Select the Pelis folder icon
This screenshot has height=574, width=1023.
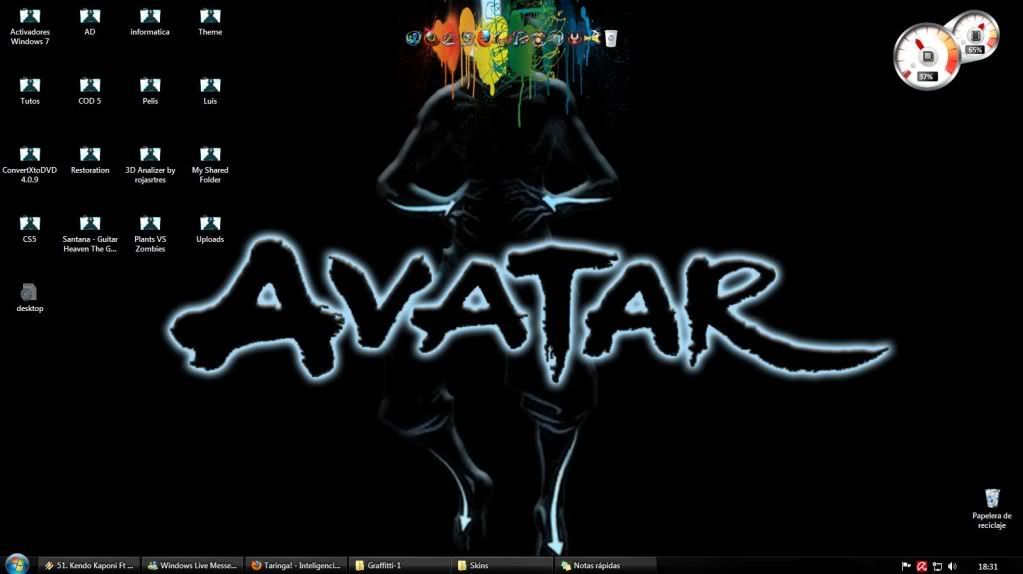(x=149, y=91)
